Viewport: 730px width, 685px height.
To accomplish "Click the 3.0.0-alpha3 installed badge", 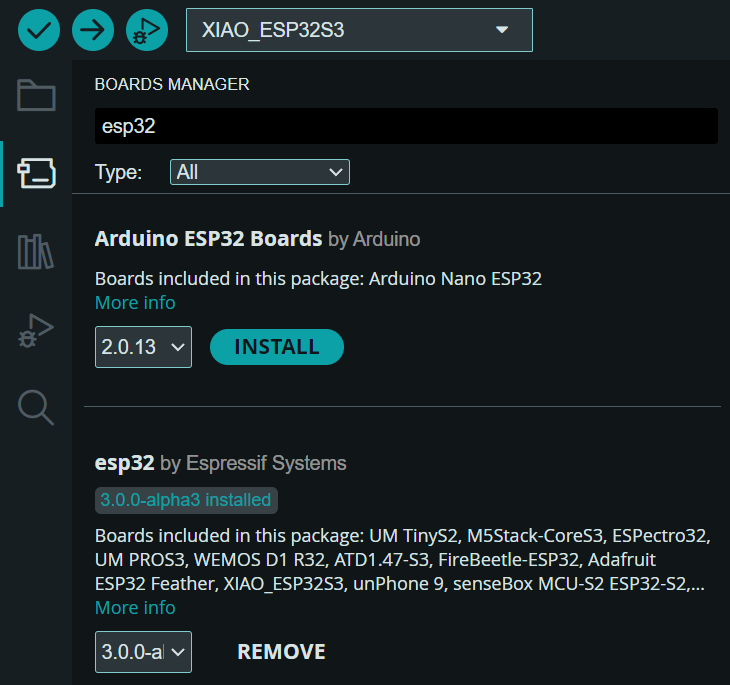I will coord(186,500).
